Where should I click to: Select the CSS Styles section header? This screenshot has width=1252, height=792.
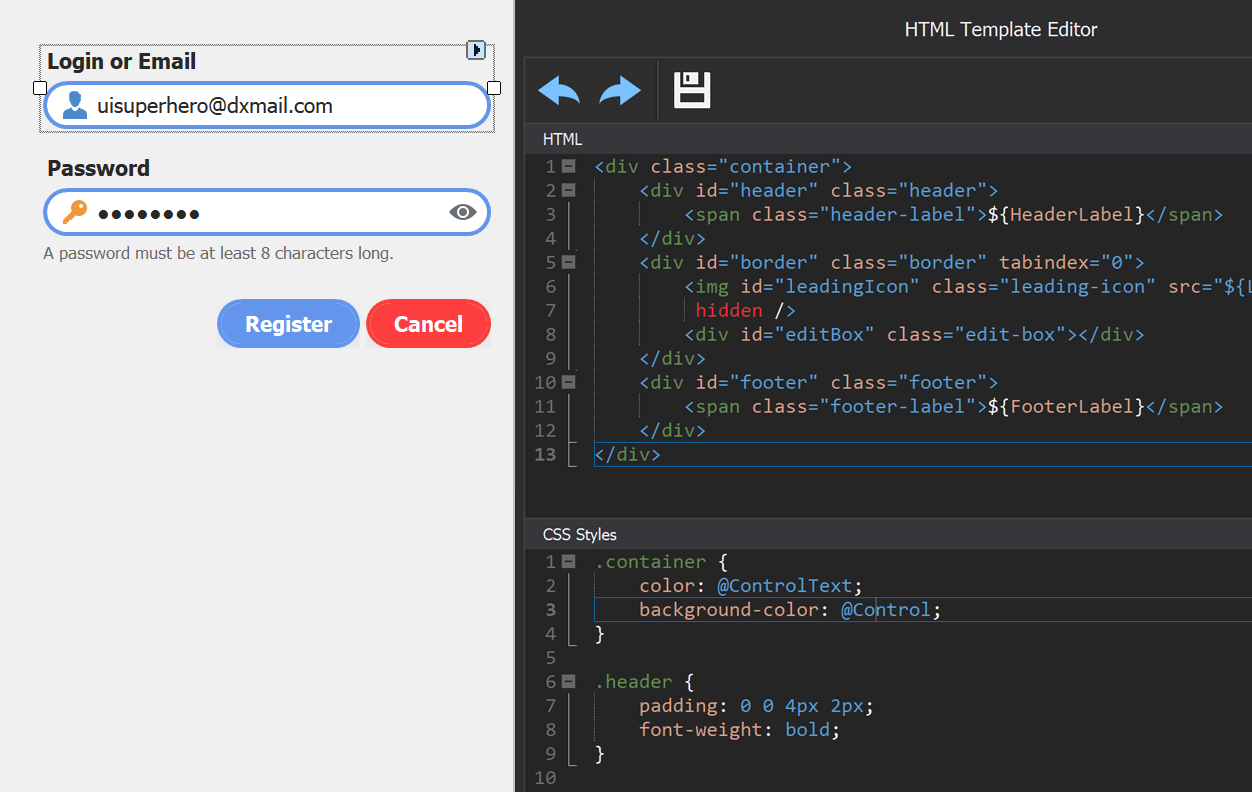(x=579, y=535)
